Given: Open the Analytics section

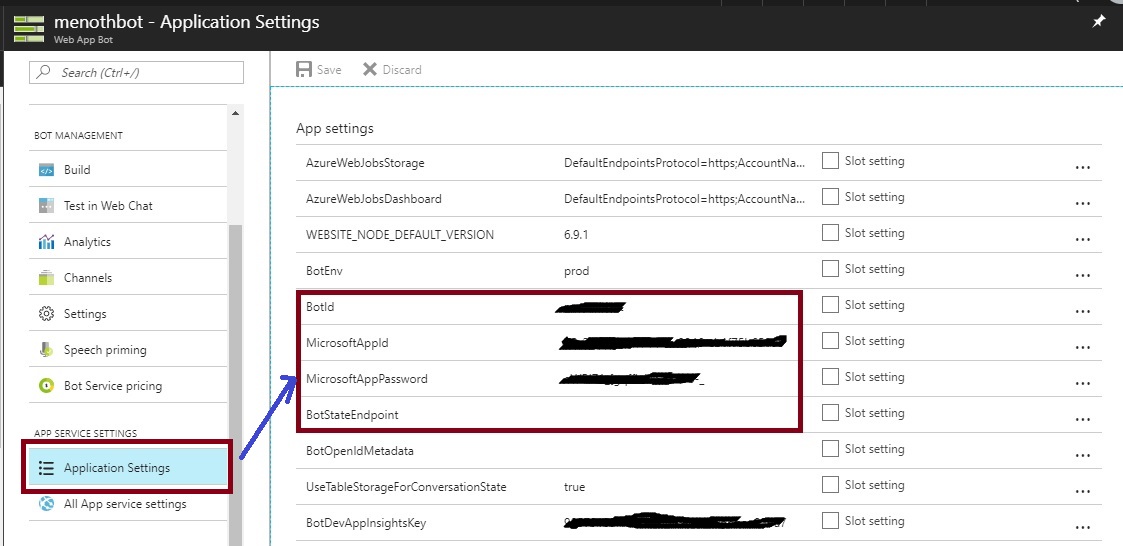Looking at the screenshot, I should click(127, 241).
